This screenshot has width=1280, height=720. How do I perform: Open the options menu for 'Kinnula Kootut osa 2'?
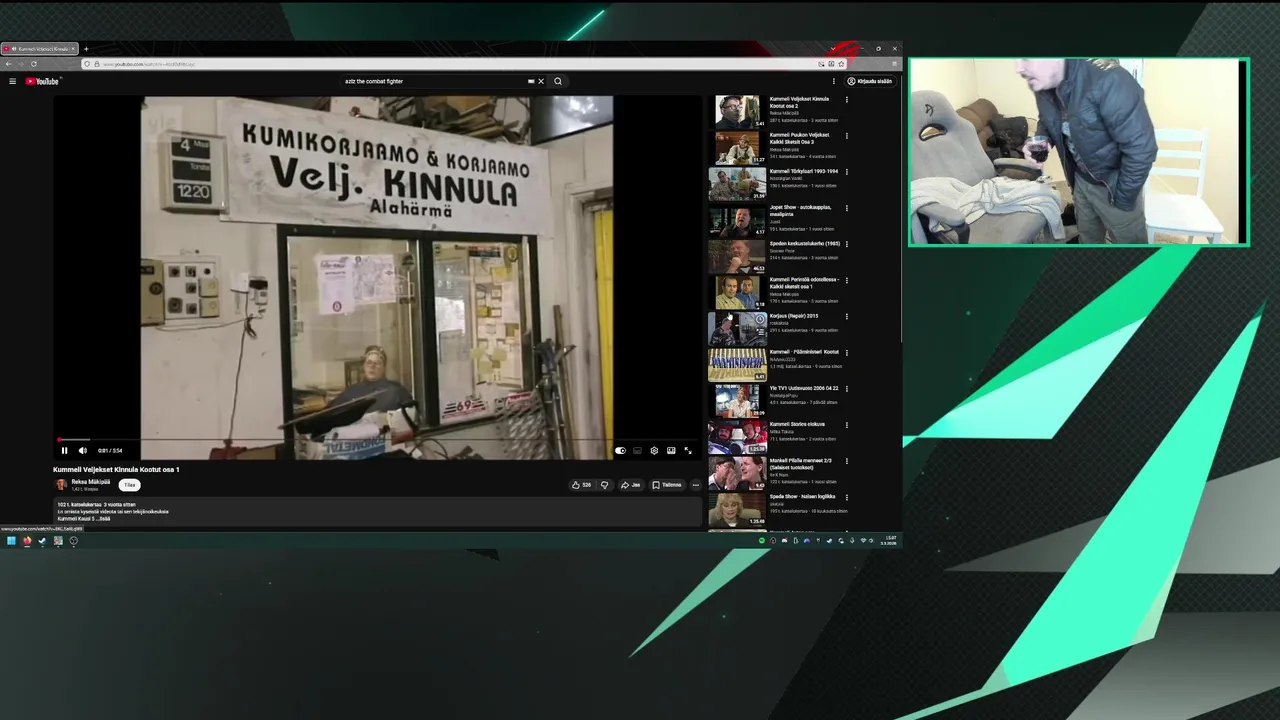pyautogui.click(x=847, y=100)
